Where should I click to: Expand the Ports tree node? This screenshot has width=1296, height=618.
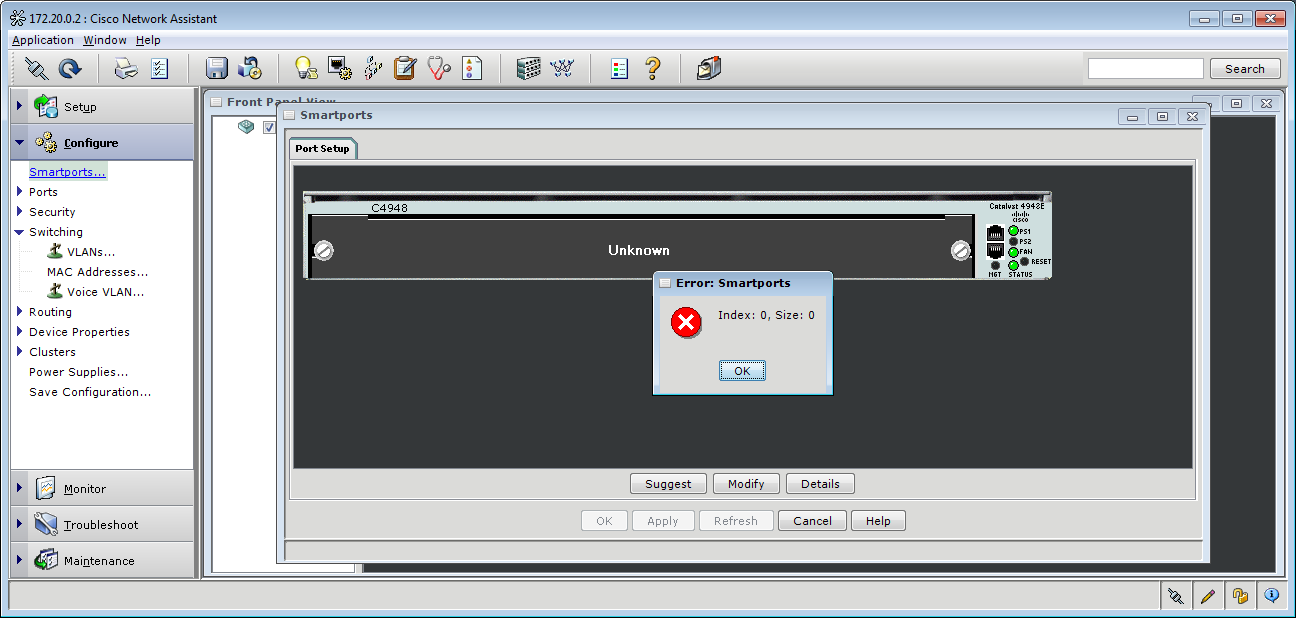coord(19,191)
